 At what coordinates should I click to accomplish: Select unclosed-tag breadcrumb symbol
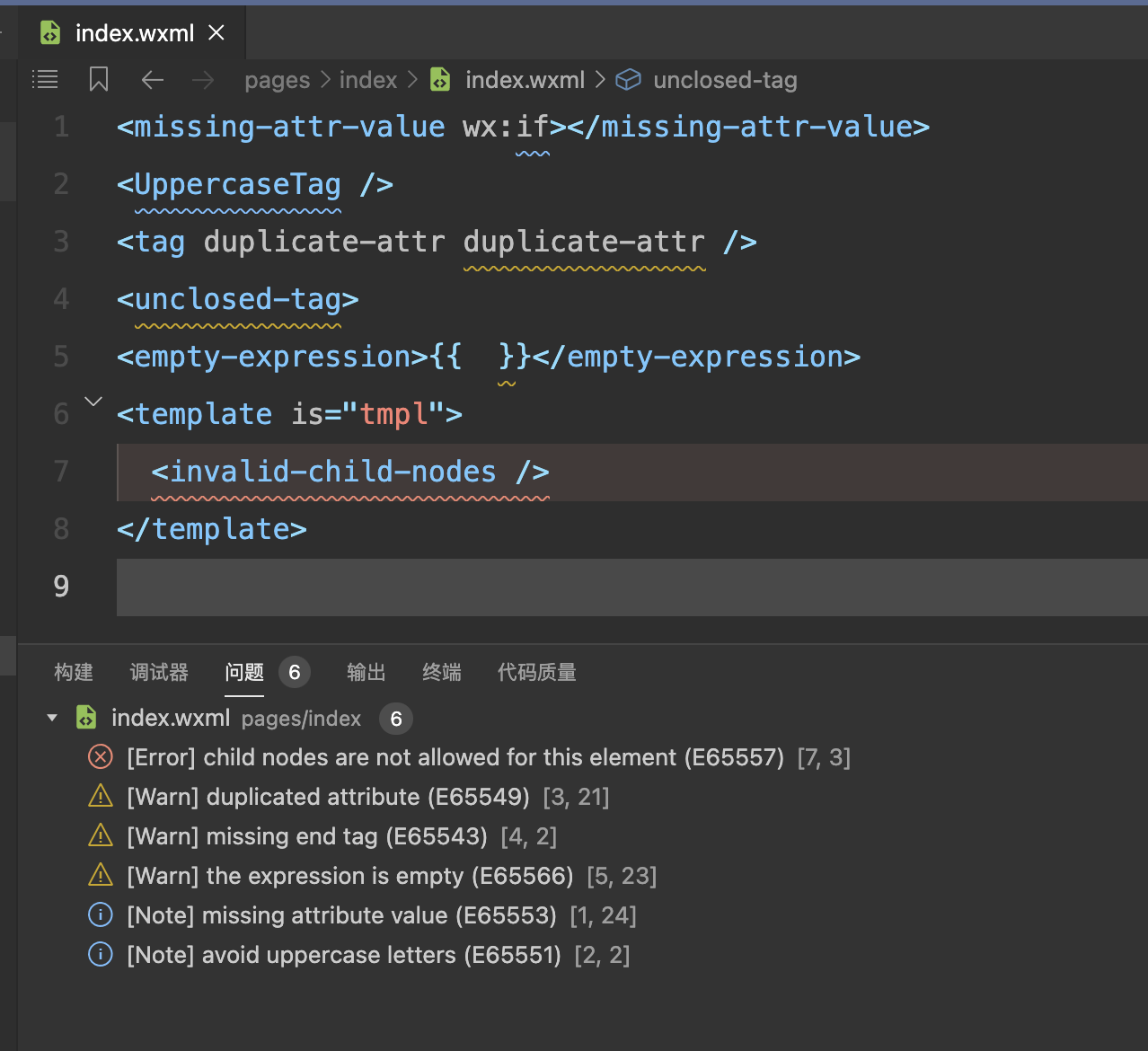tap(725, 80)
